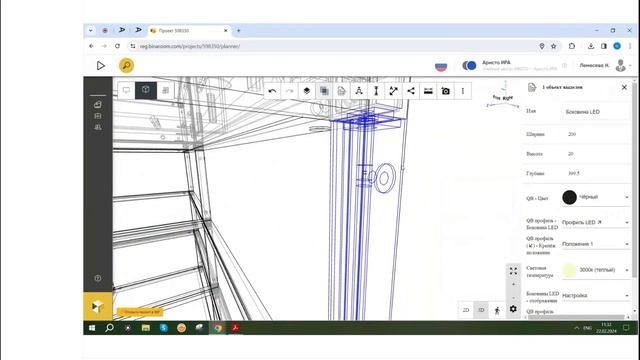Select the compass measuring tool
640x360 pixels.
pyautogui.click(x=359, y=91)
